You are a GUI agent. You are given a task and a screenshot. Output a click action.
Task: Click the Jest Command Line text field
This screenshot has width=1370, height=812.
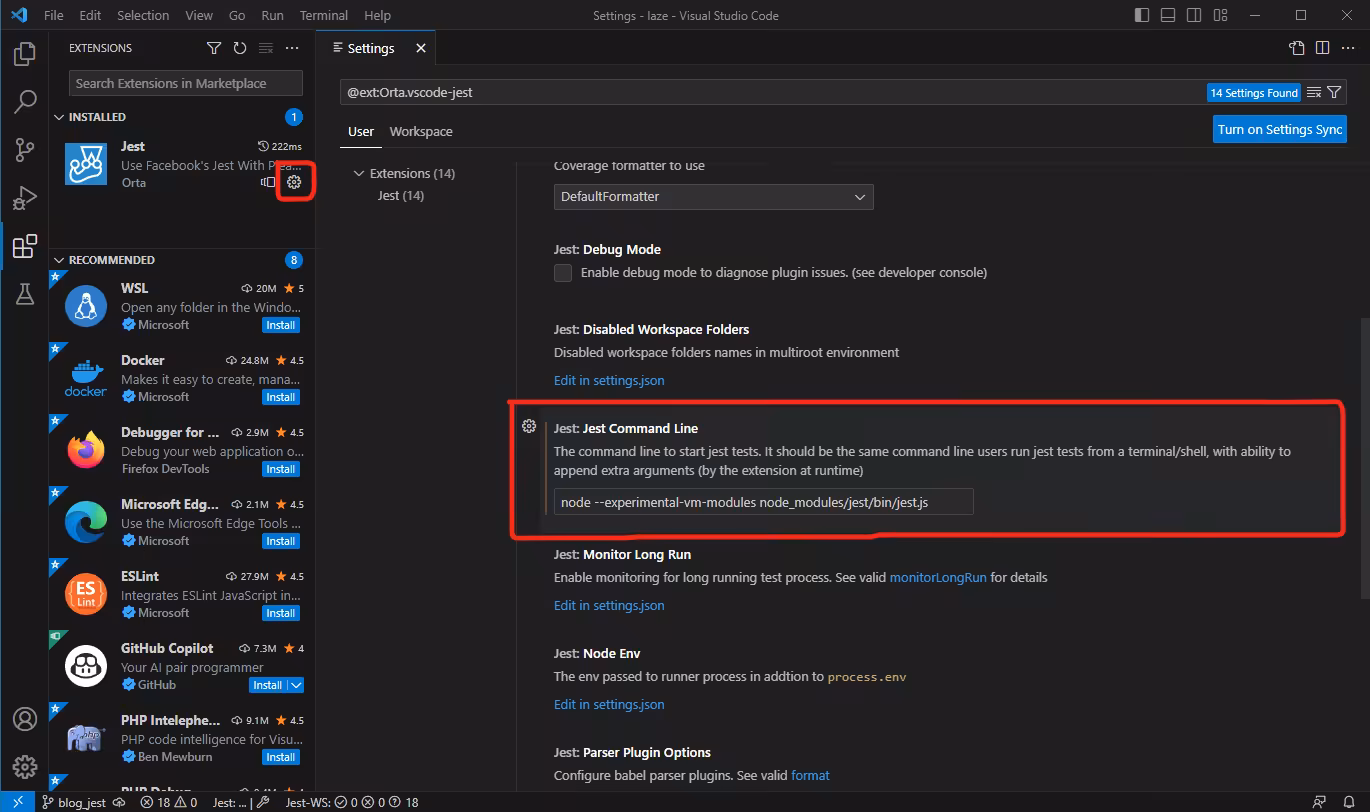pos(763,502)
